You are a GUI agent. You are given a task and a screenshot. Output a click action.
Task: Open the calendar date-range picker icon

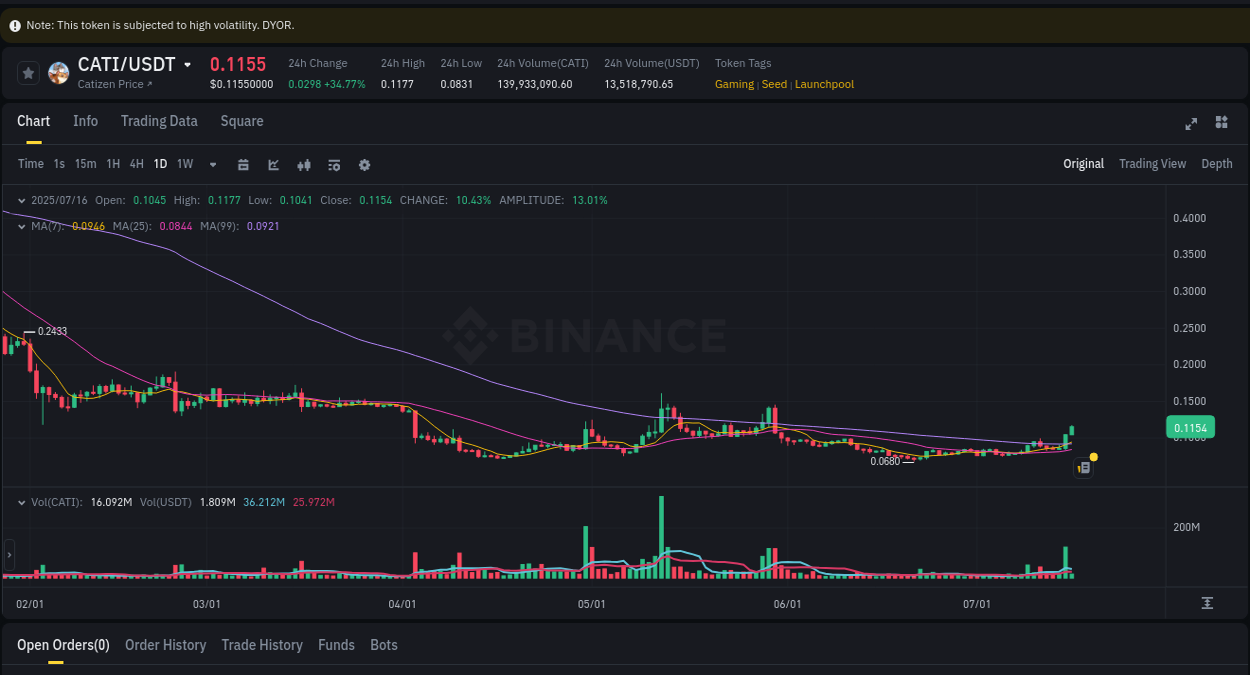pyautogui.click(x=243, y=164)
